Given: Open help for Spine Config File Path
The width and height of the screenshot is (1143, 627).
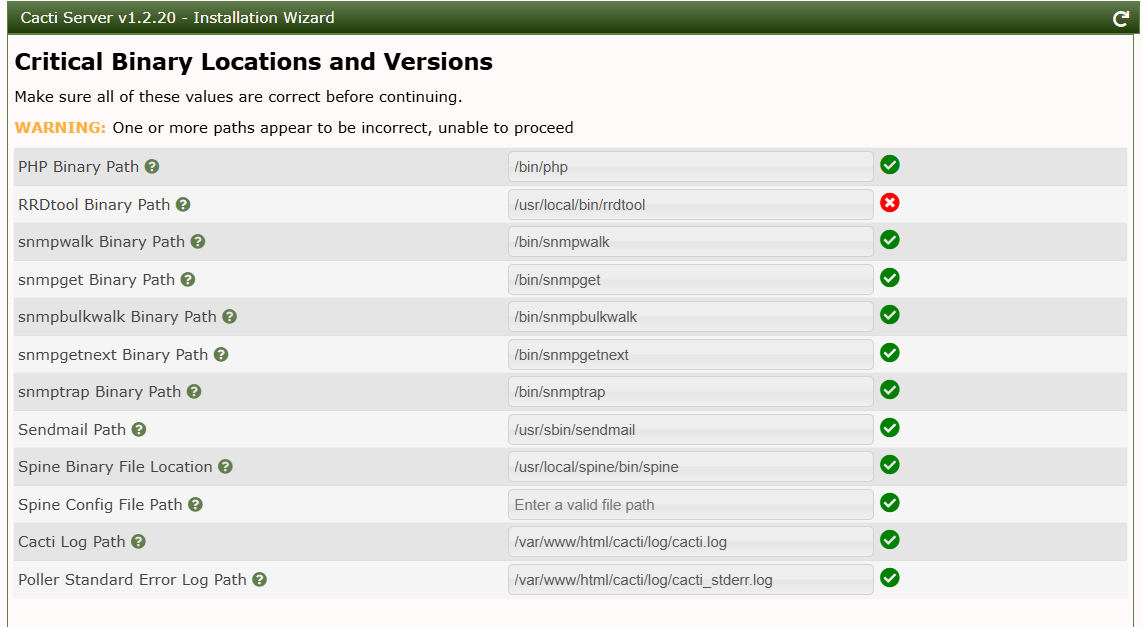Looking at the screenshot, I should click(x=195, y=505).
